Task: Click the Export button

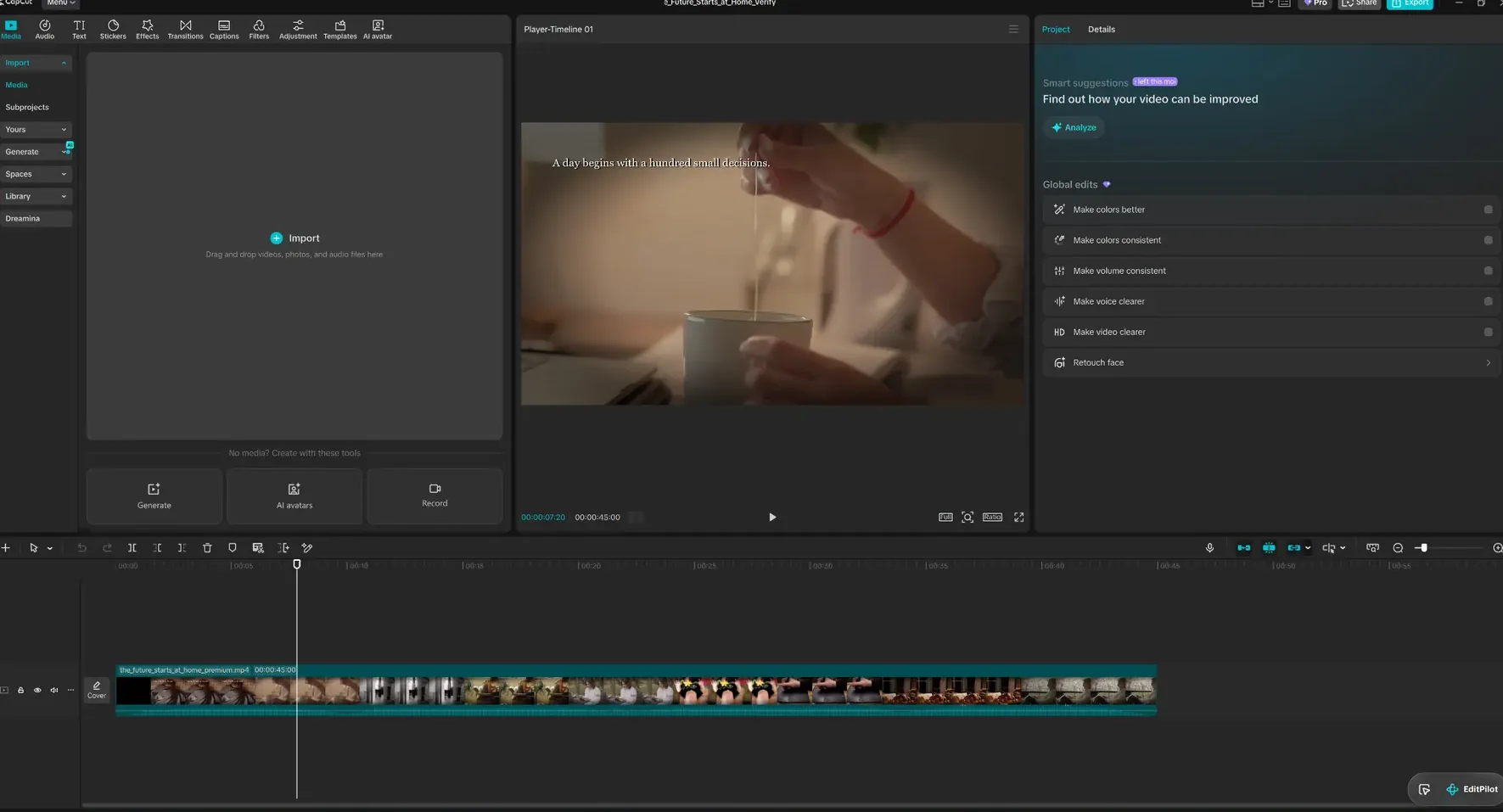Action: tap(1410, 3)
